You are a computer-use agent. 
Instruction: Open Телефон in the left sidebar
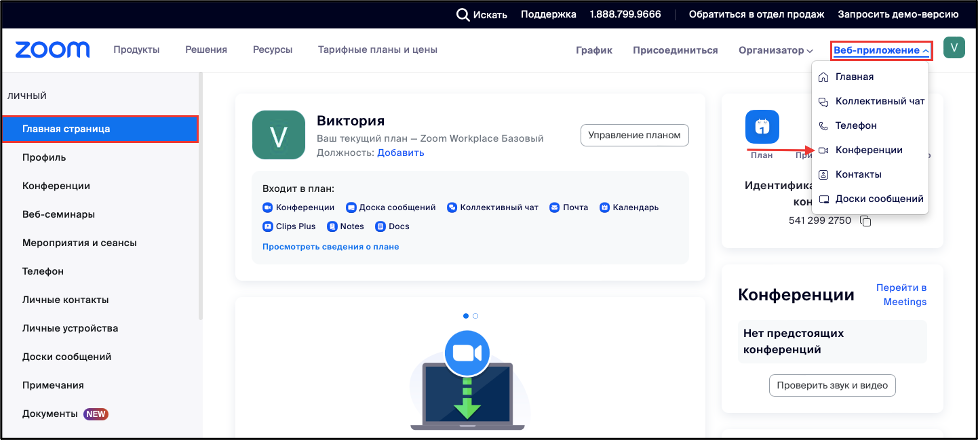pos(42,272)
